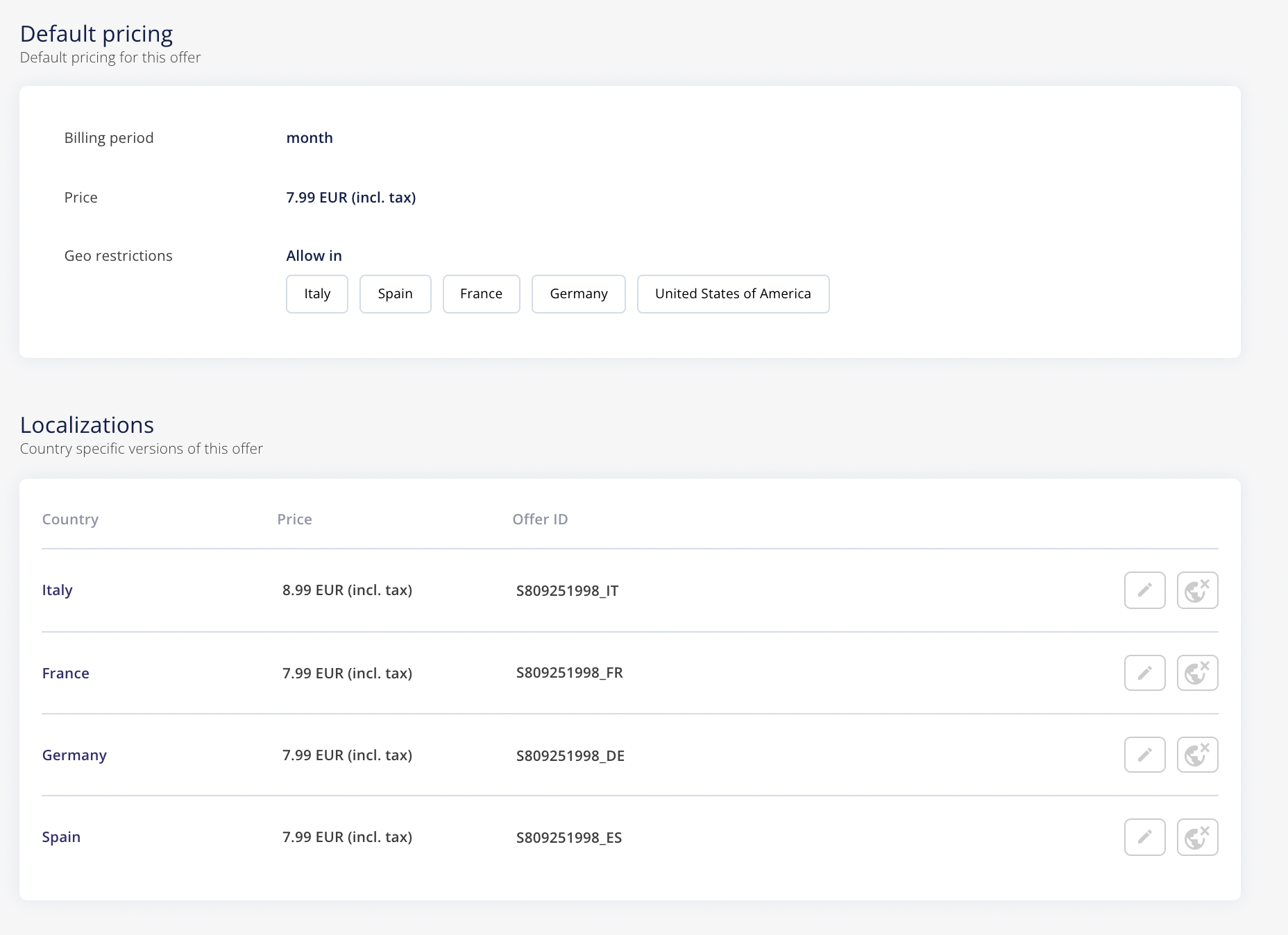Remove the Italy localization with globe-x icon

tap(1197, 590)
